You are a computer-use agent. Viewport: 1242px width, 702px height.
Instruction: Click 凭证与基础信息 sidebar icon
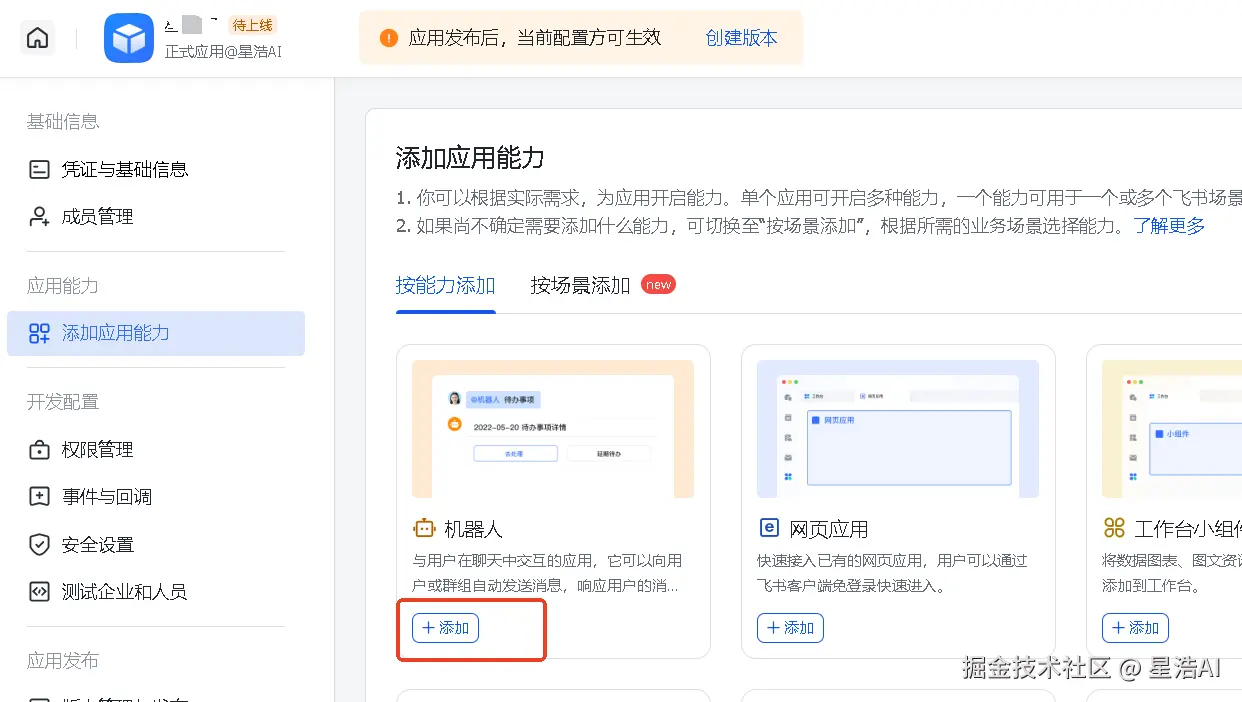(39, 169)
